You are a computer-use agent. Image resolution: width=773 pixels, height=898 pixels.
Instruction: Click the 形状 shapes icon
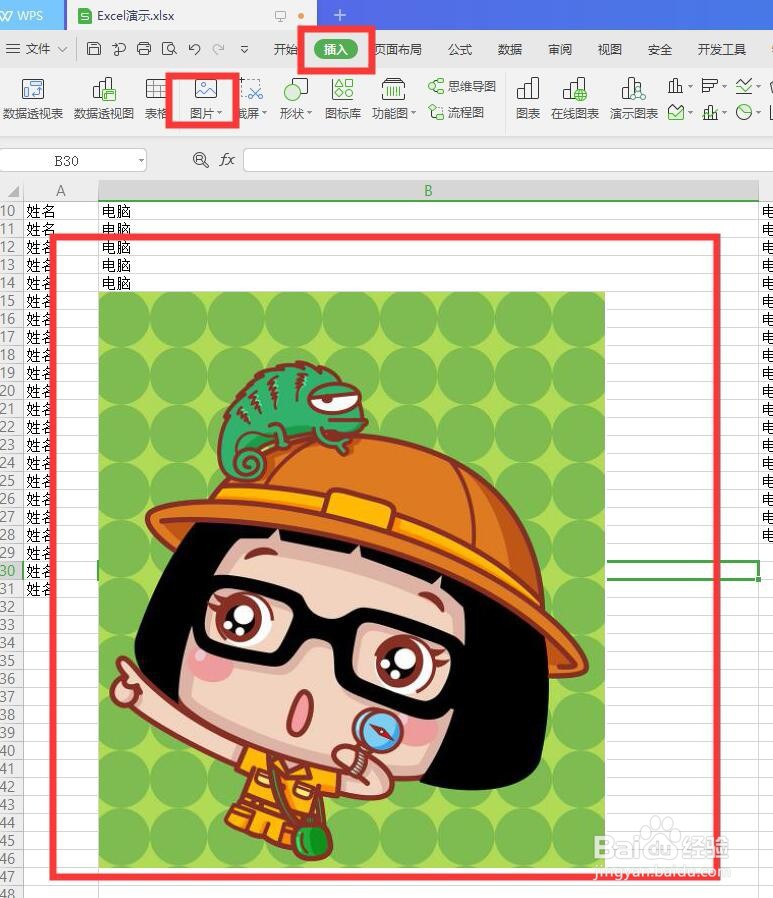point(295,90)
